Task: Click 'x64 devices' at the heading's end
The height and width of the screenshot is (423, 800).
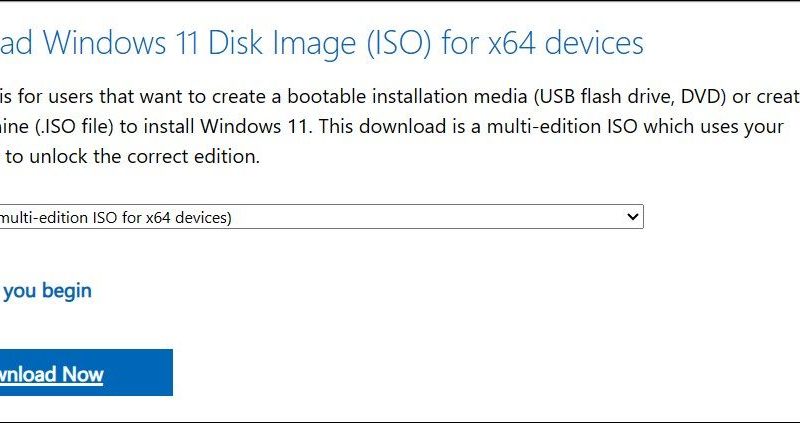Action: (566, 44)
